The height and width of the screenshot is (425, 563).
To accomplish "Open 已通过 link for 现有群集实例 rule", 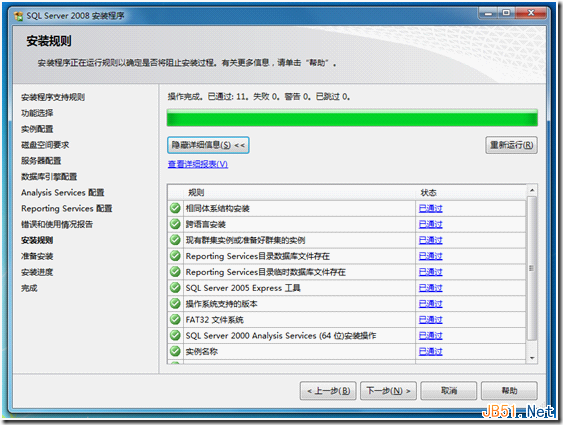I will tap(431, 240).
